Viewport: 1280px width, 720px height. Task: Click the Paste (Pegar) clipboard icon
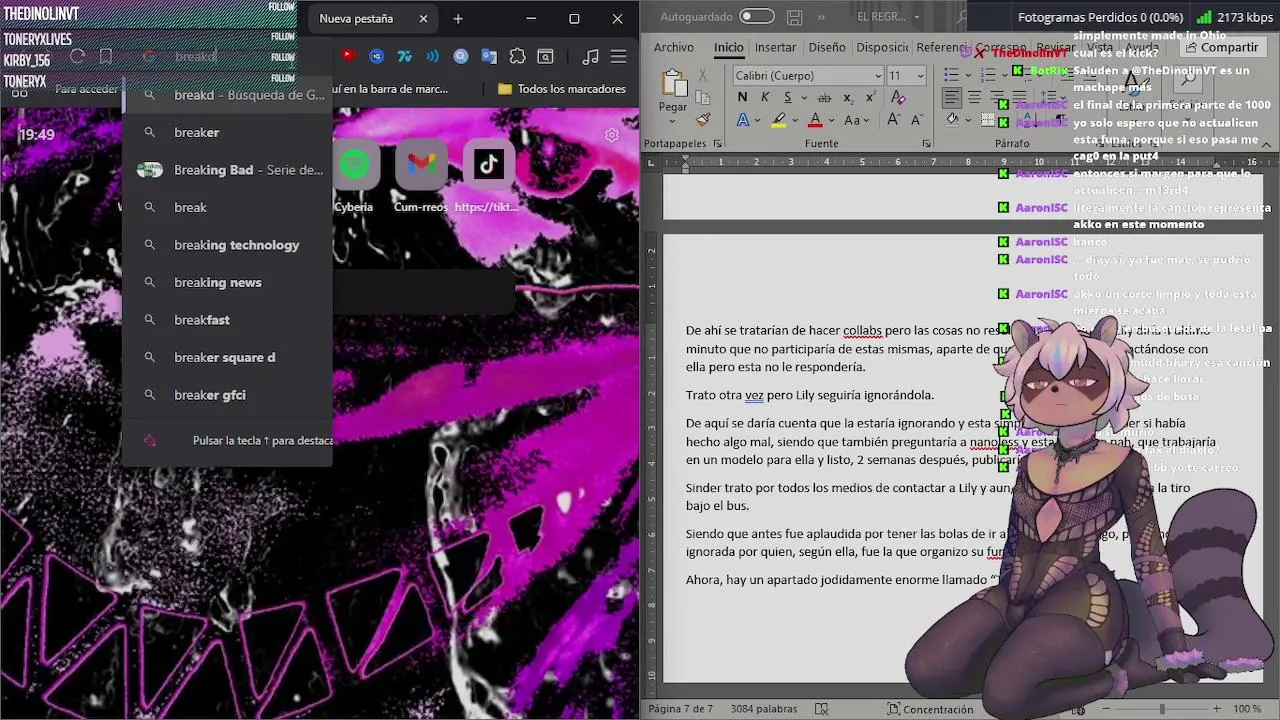pos(673,84)
